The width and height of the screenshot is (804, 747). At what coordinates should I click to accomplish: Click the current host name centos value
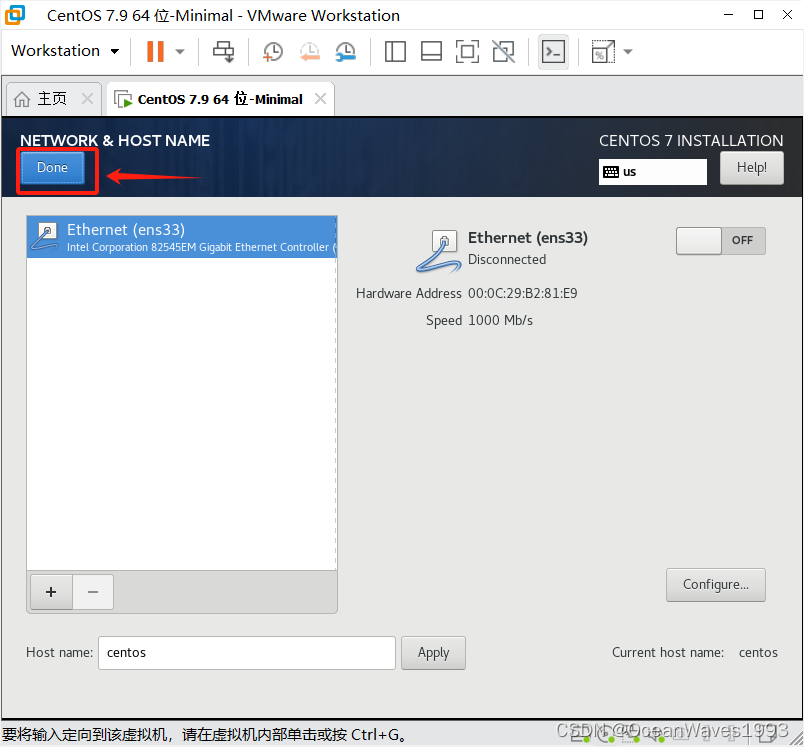[x=758, y=653]
